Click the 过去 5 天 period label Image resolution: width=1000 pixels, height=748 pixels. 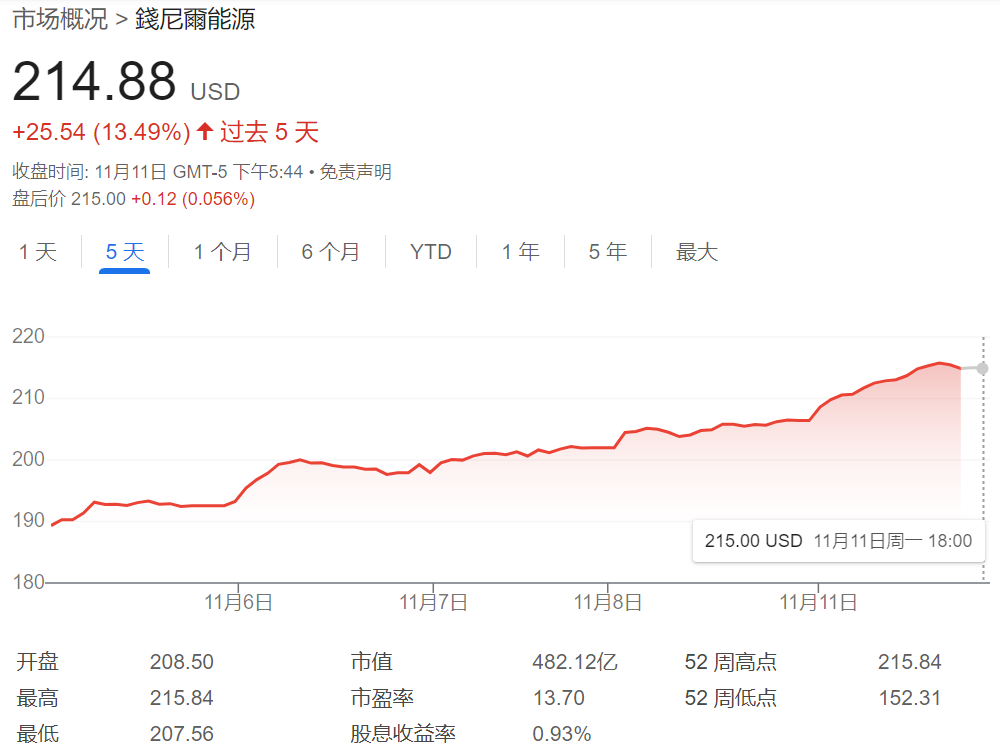(269, 132)
